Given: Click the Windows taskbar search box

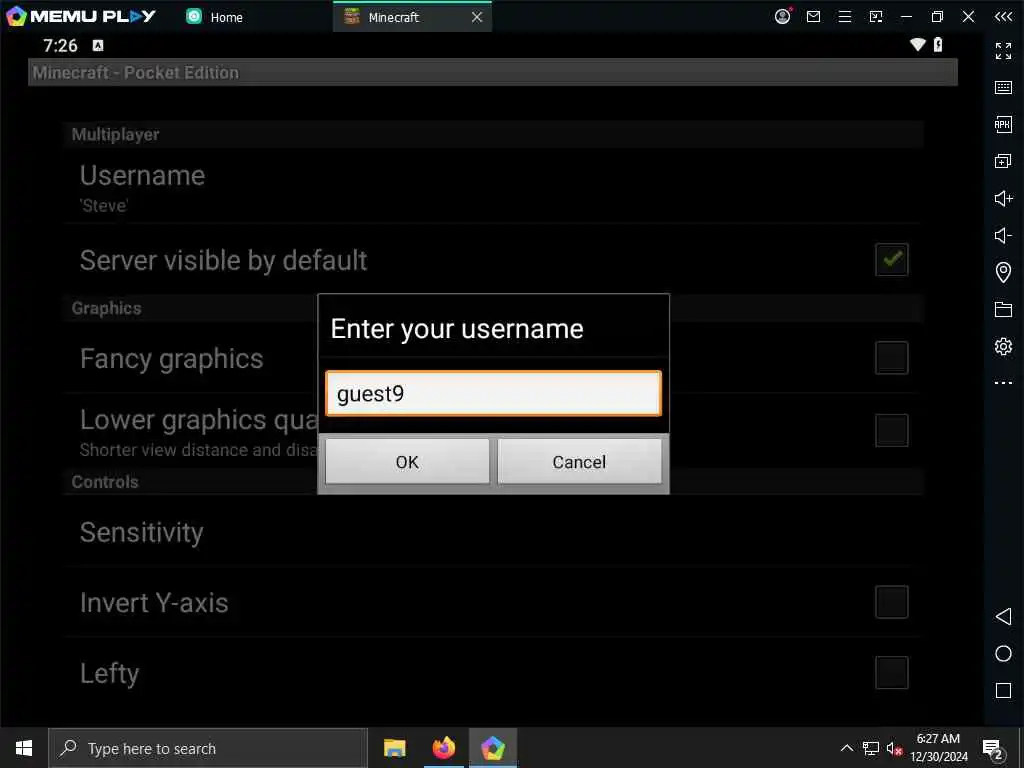Looking at the screenshot, I should [208, 748].
